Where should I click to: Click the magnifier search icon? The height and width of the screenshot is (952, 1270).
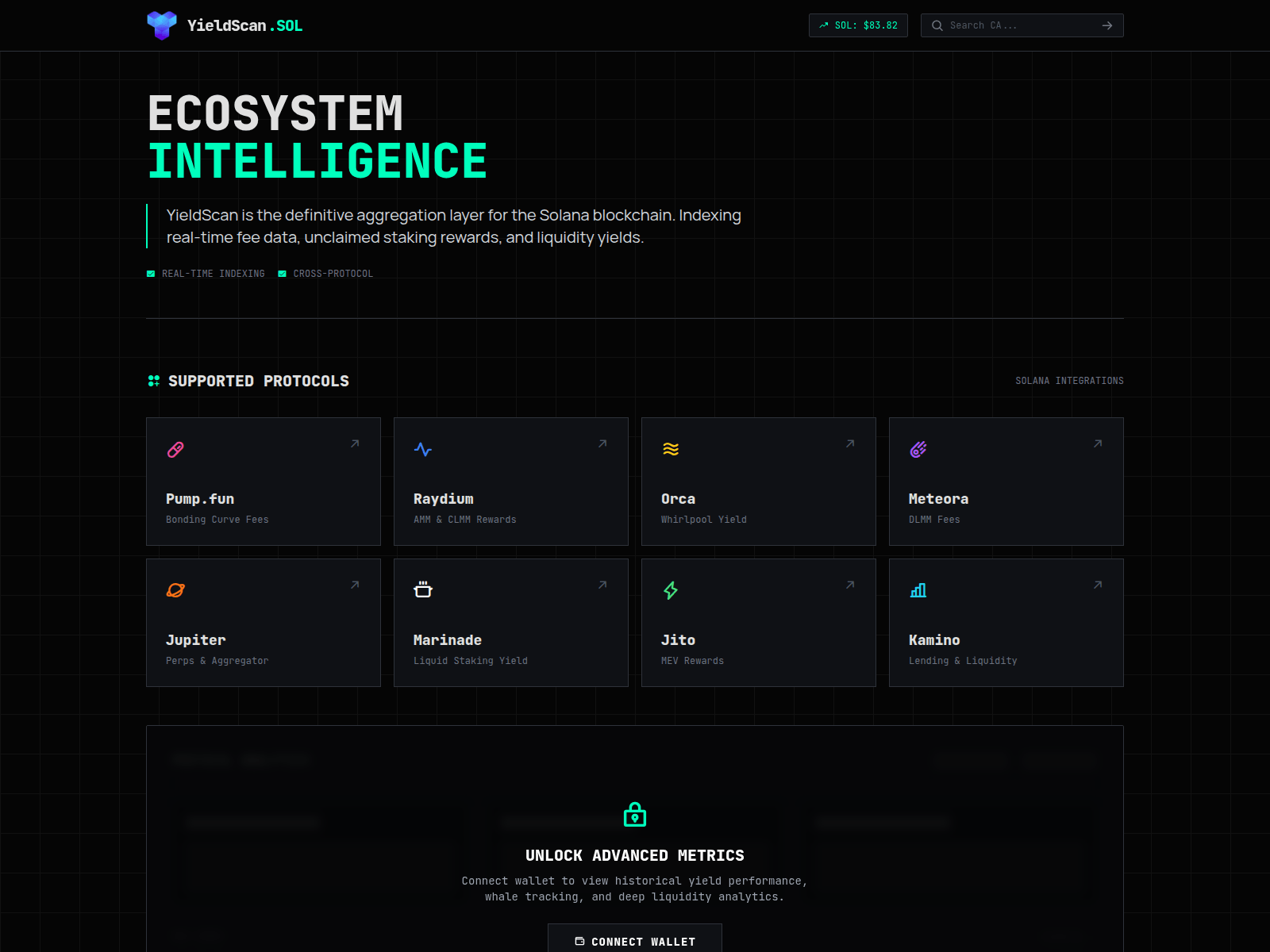937,25
